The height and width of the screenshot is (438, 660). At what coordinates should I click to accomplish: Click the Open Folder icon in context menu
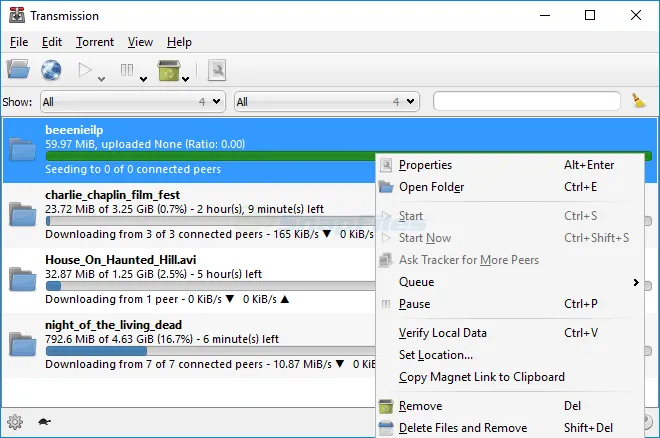[x=386, y=187]
